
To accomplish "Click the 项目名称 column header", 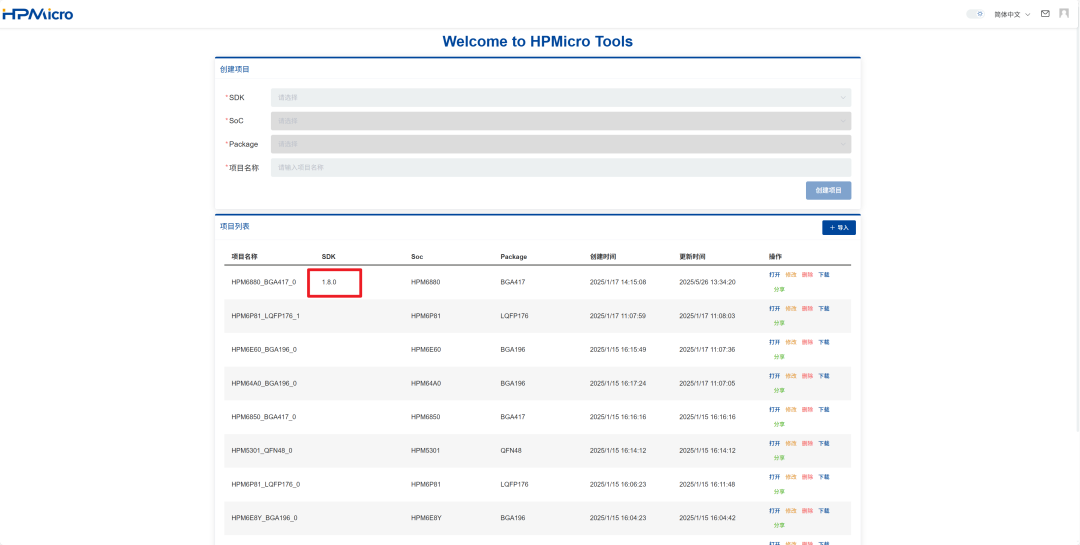I will coord(245,256).
